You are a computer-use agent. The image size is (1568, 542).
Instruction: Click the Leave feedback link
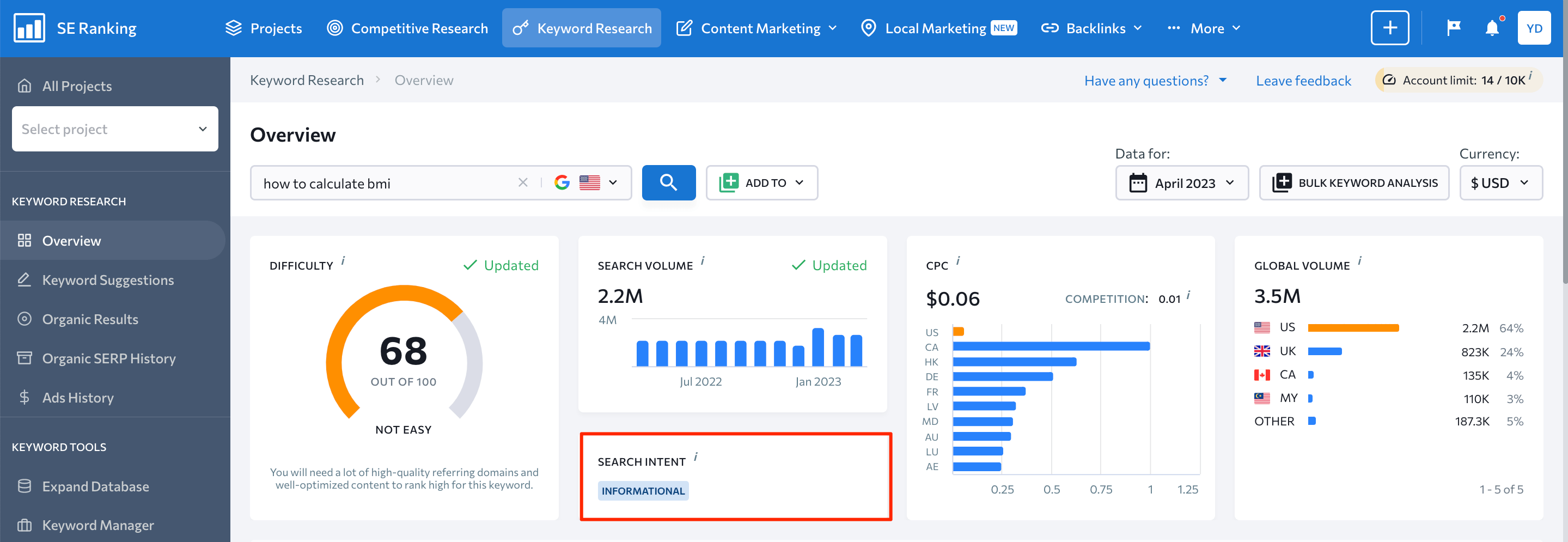[x=1303, y=81]
